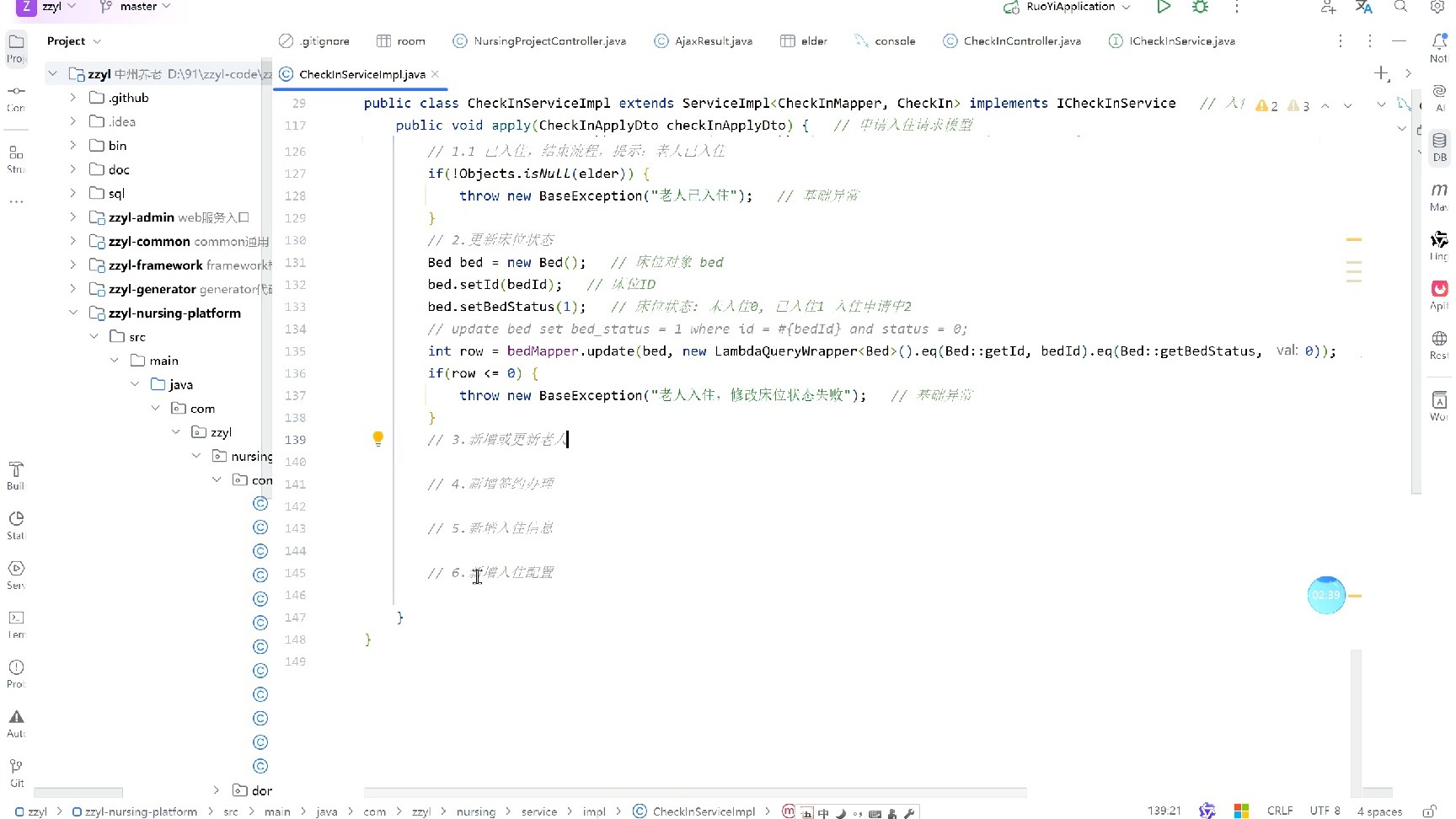1456x819 pixels.
Task: Click UTF-8 encoding in status bar
Action: click(x=1325, y=811)
